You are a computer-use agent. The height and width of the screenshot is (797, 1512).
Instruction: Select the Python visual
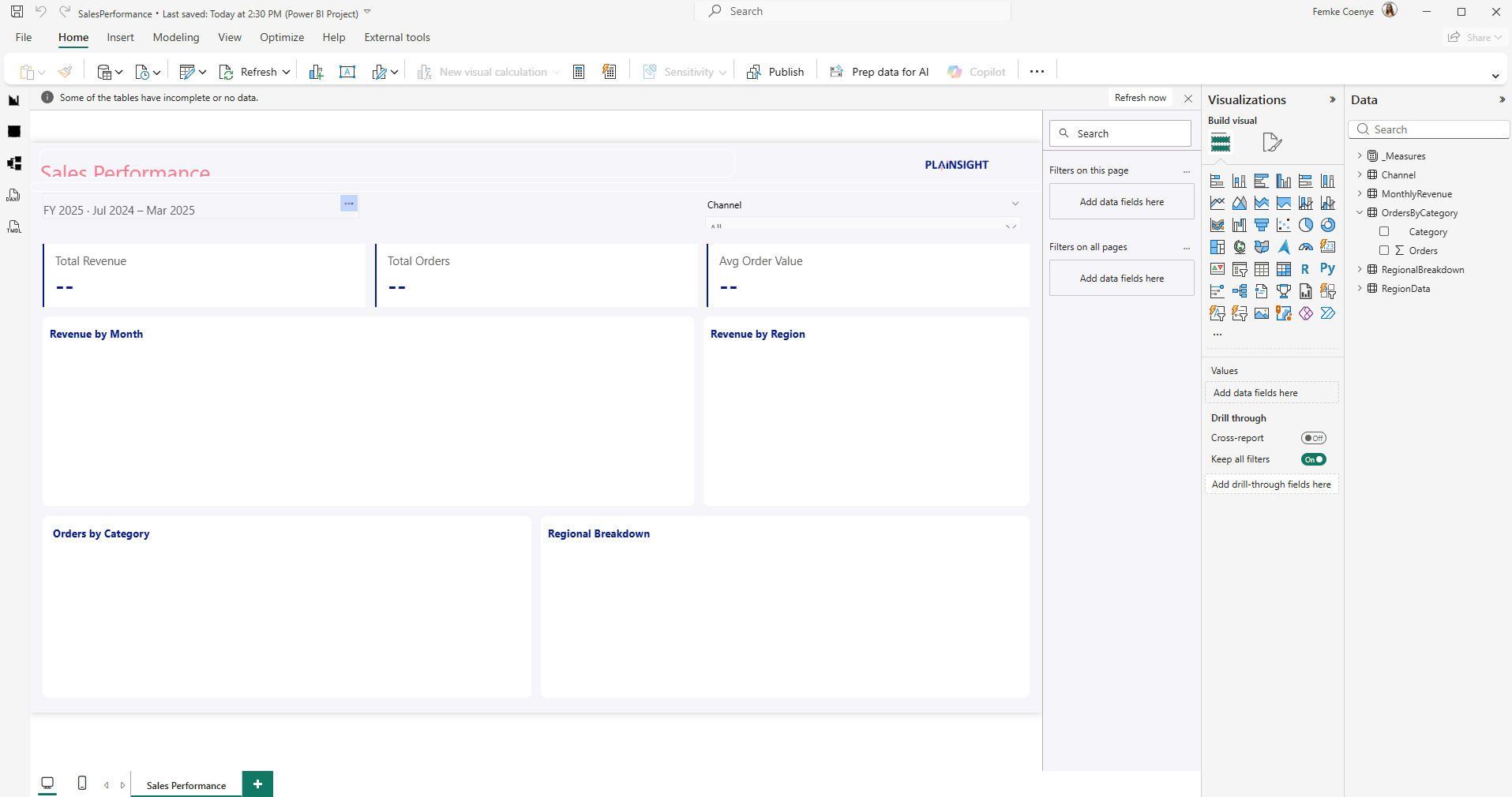click(1328, 269)
